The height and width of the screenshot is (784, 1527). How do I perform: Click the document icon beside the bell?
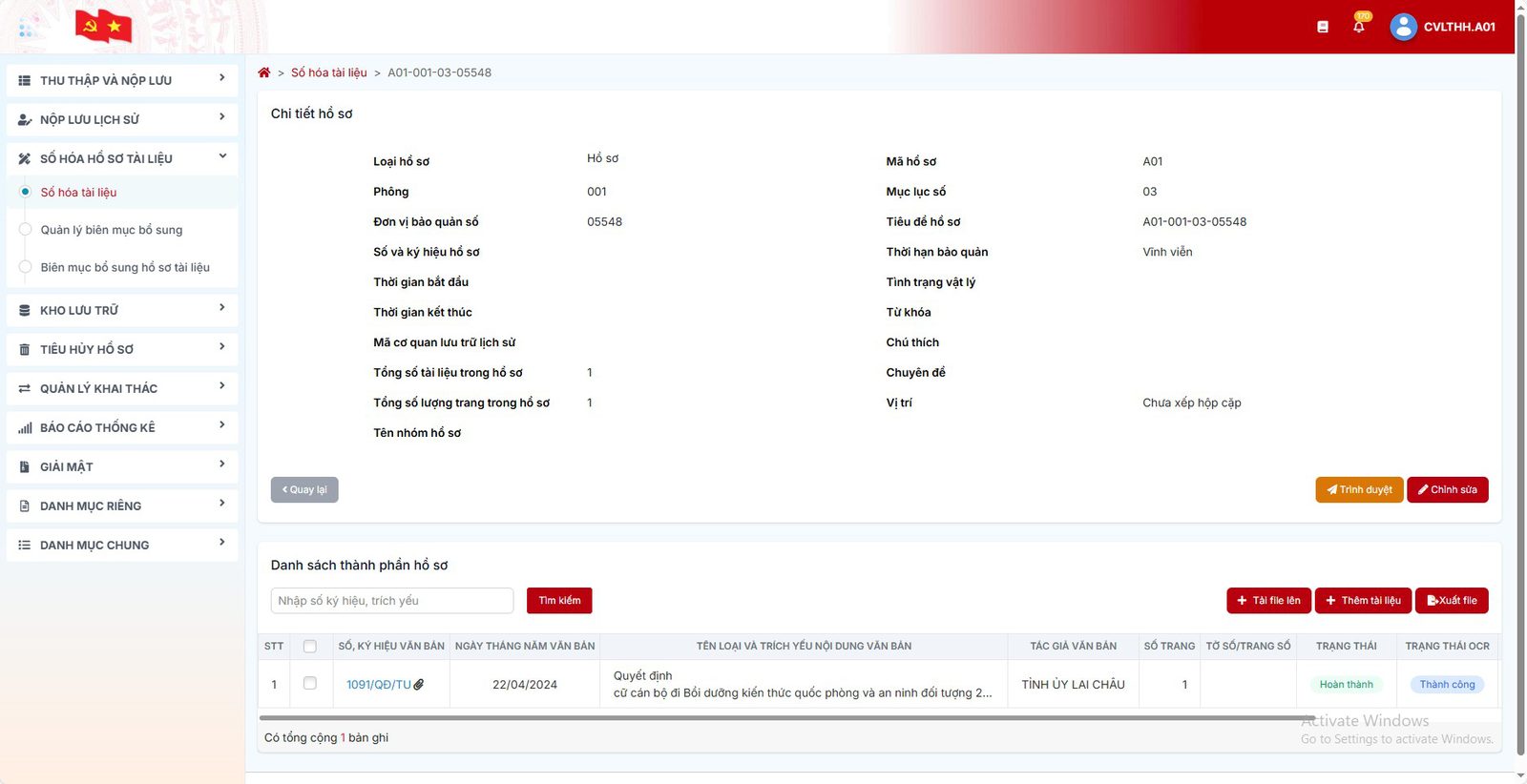(x=1323, y=27)
